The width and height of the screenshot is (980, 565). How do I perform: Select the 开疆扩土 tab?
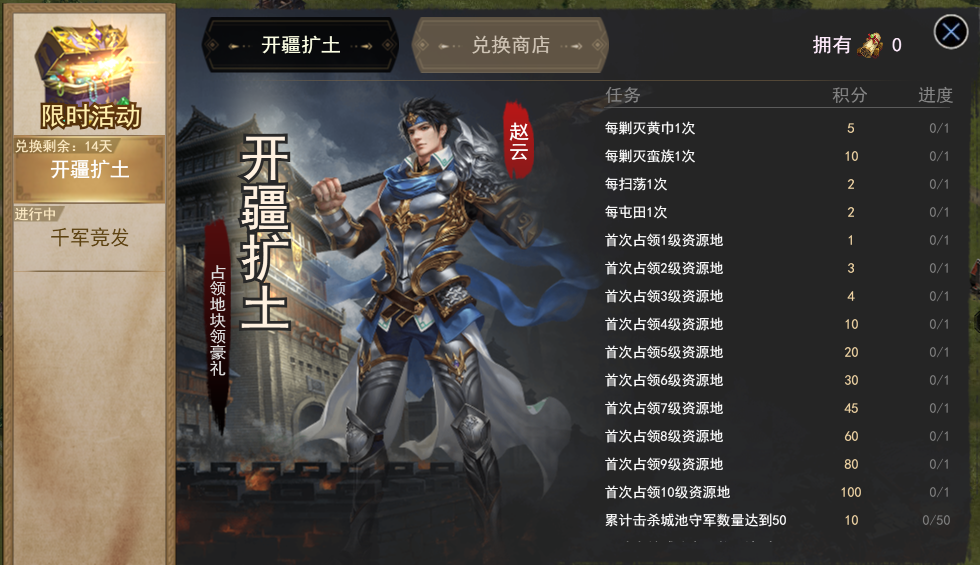[x=301, y=45]
